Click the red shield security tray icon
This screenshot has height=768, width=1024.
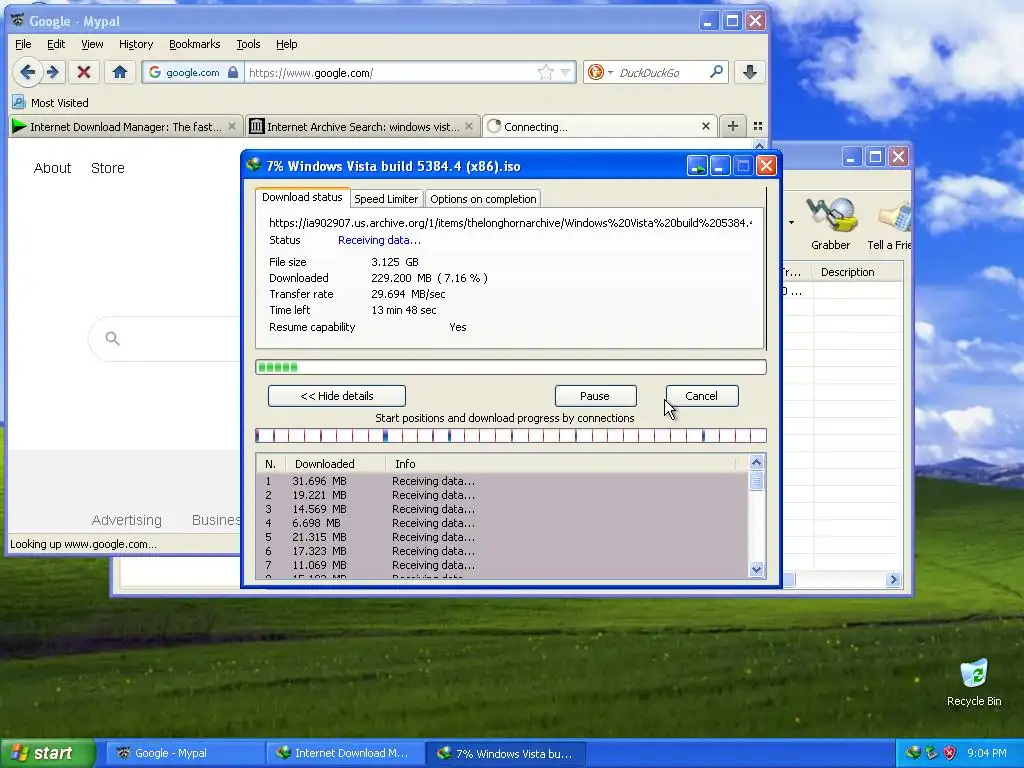coord(950,753)
